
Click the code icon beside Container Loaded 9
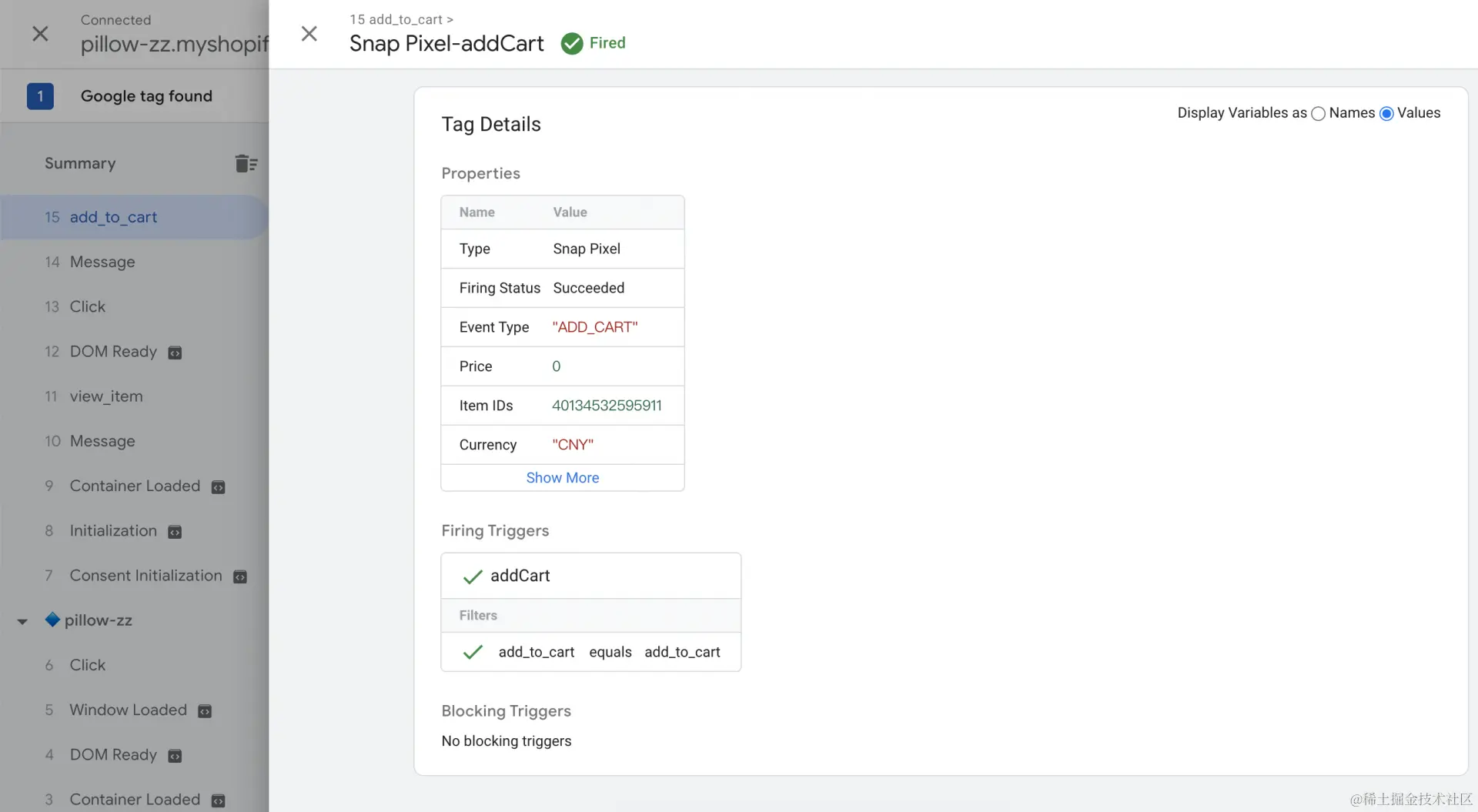point(219,487)
